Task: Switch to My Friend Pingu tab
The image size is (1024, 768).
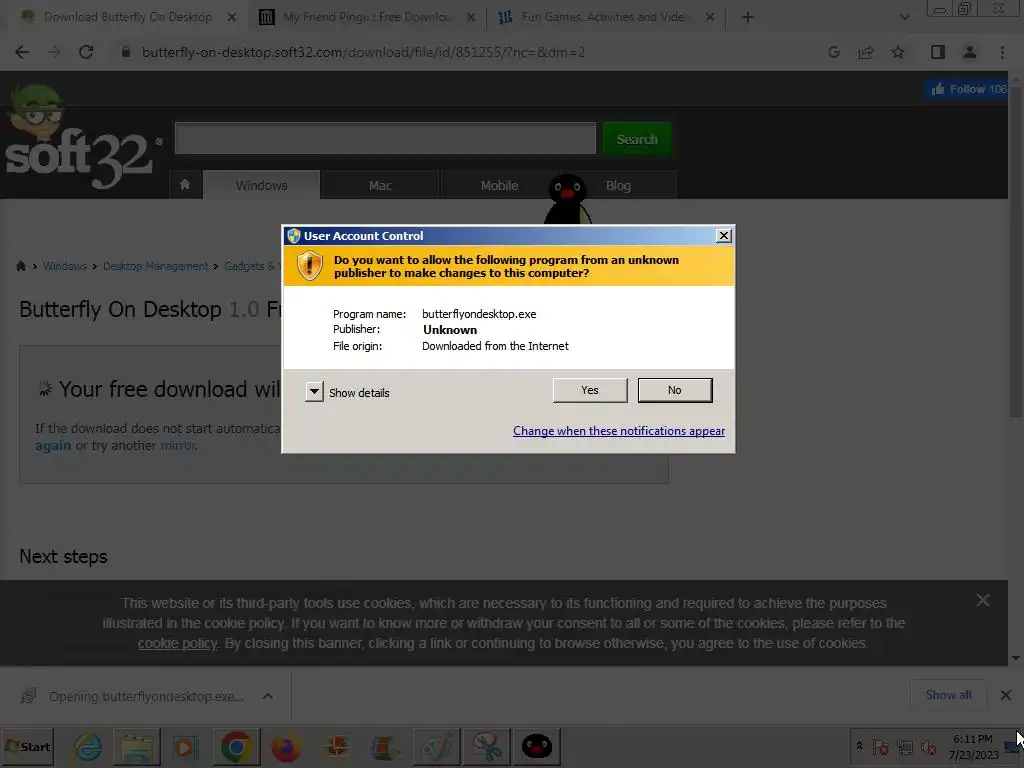Action: coord(366,17)
